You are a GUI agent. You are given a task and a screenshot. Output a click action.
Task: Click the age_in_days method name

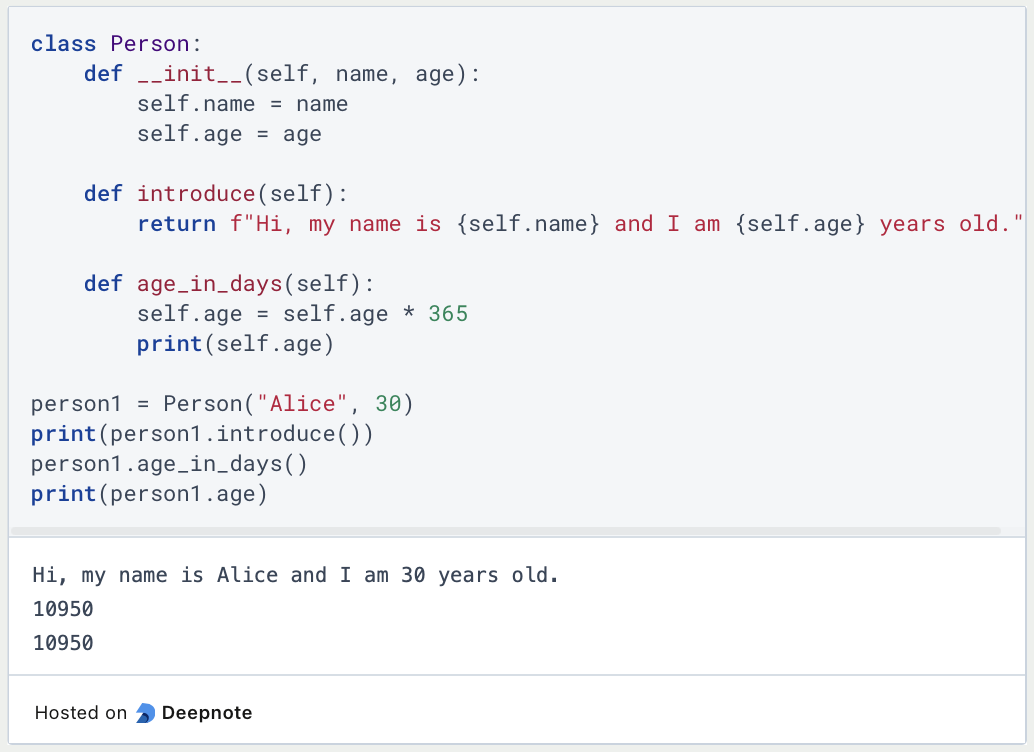(x=209, y=284)
